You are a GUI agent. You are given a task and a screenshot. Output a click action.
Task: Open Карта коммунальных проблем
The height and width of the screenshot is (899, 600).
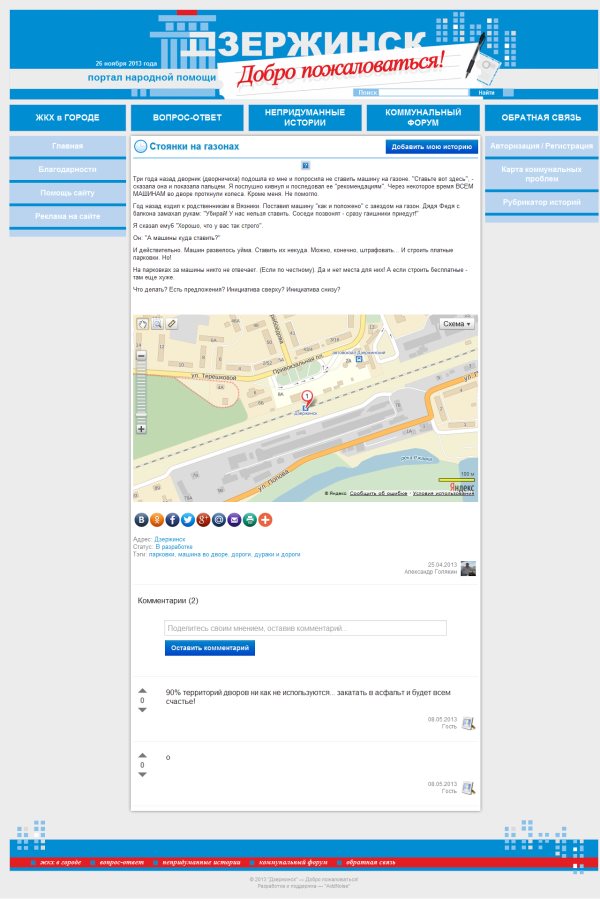coord(541,174)
